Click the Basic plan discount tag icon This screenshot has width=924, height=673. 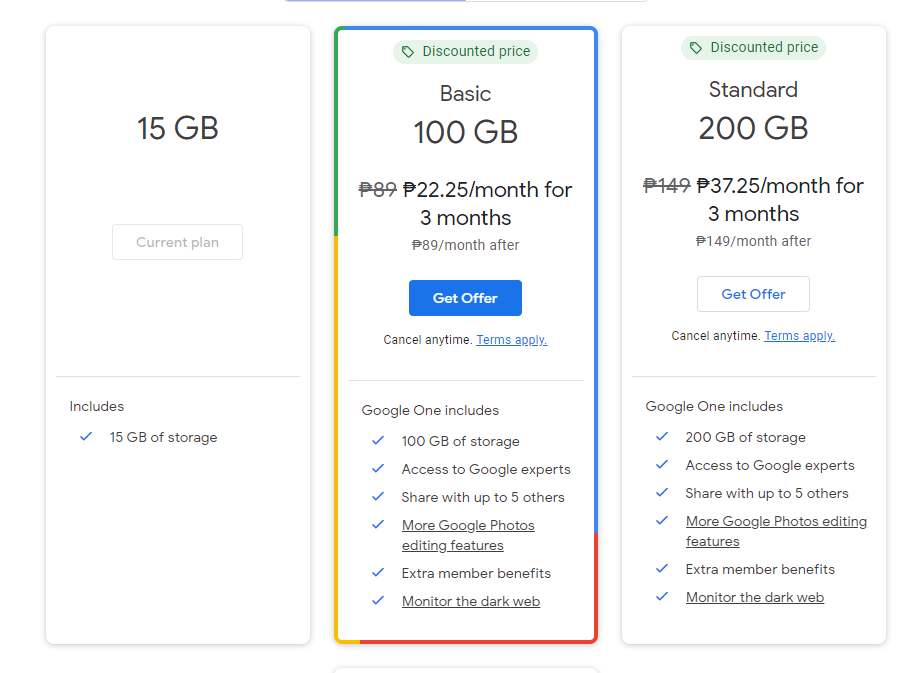408,52
